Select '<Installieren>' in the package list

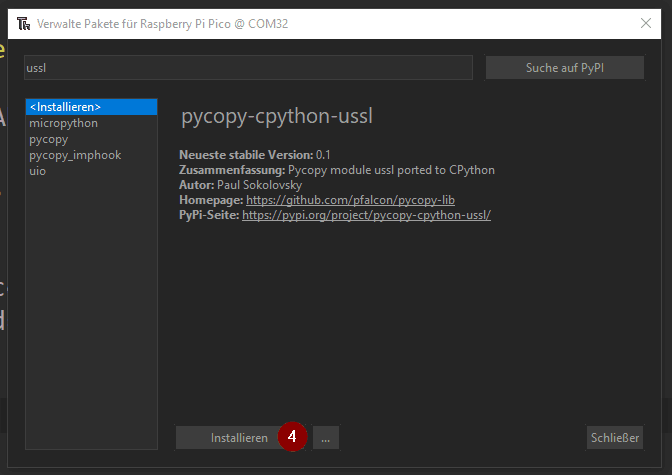tap(91, 107)
